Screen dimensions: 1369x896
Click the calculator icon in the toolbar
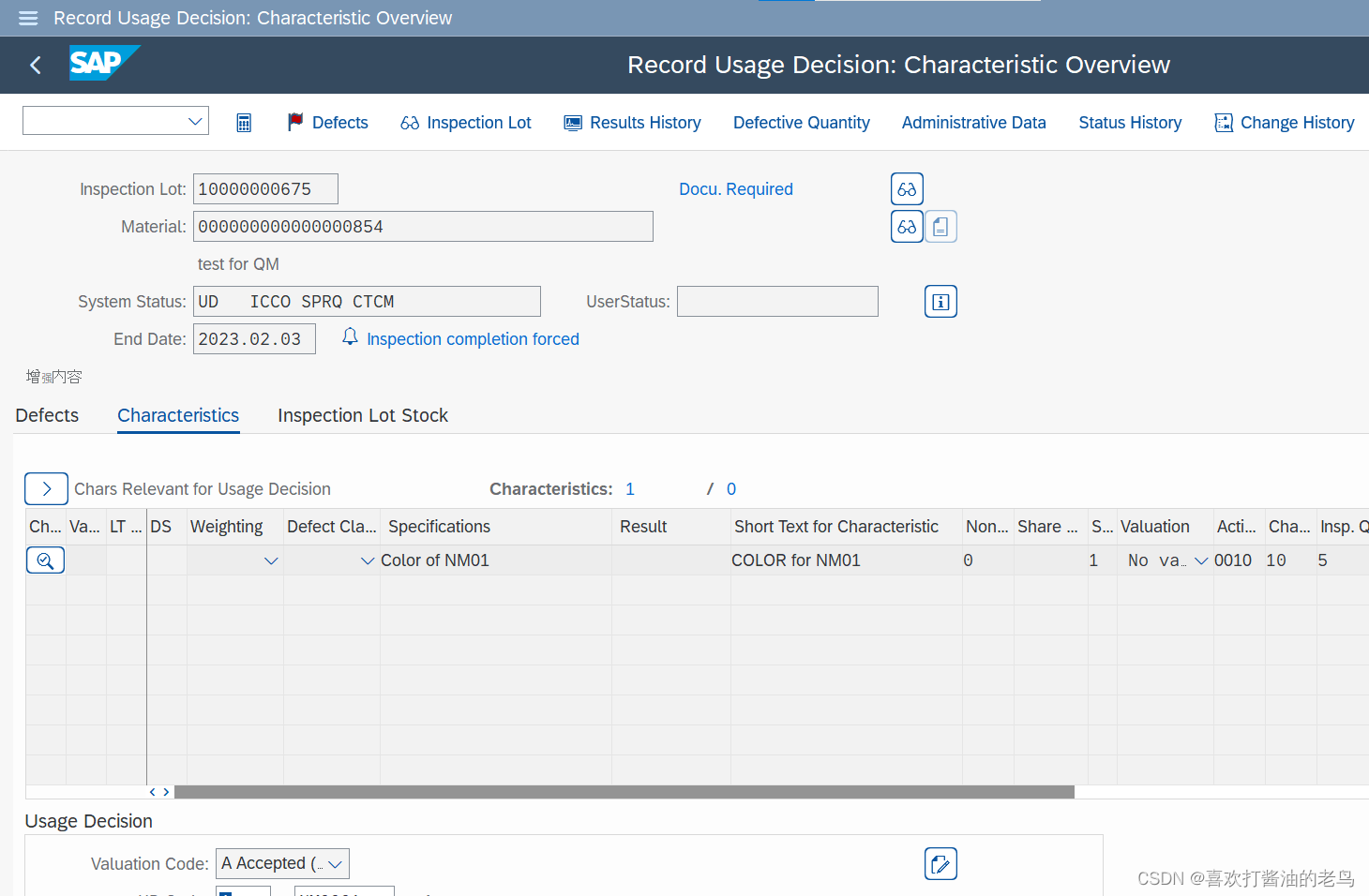tap(244, 122)
